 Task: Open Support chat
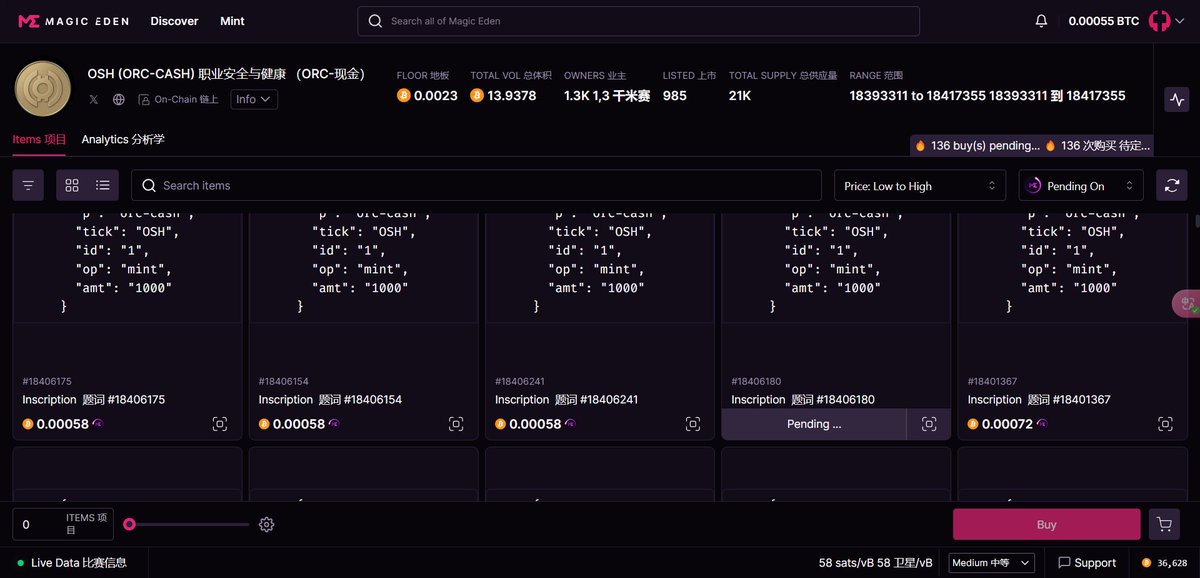tap(1087, 563)
